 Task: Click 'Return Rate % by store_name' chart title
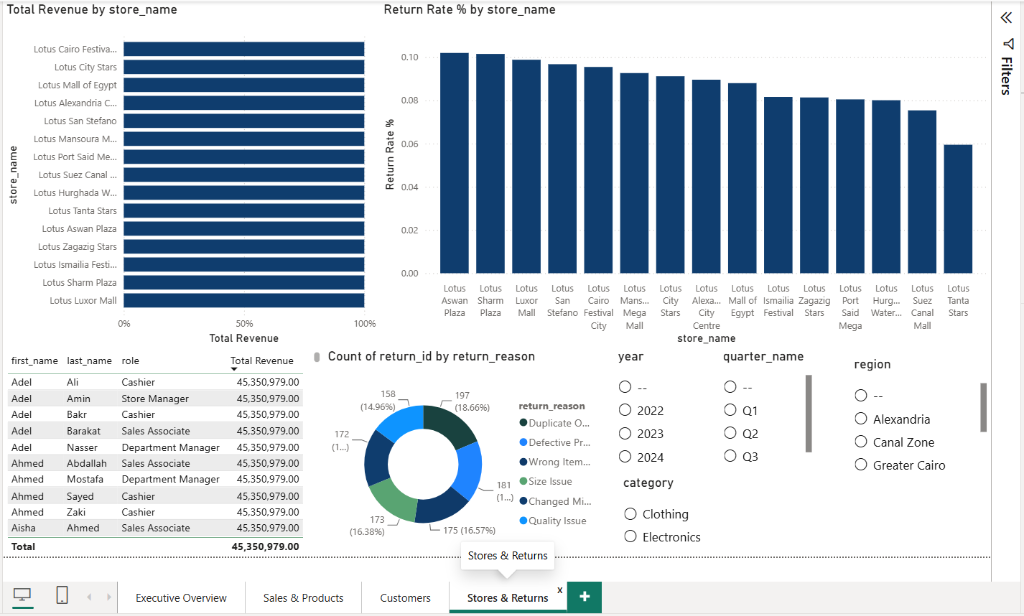tap(470, 10)
